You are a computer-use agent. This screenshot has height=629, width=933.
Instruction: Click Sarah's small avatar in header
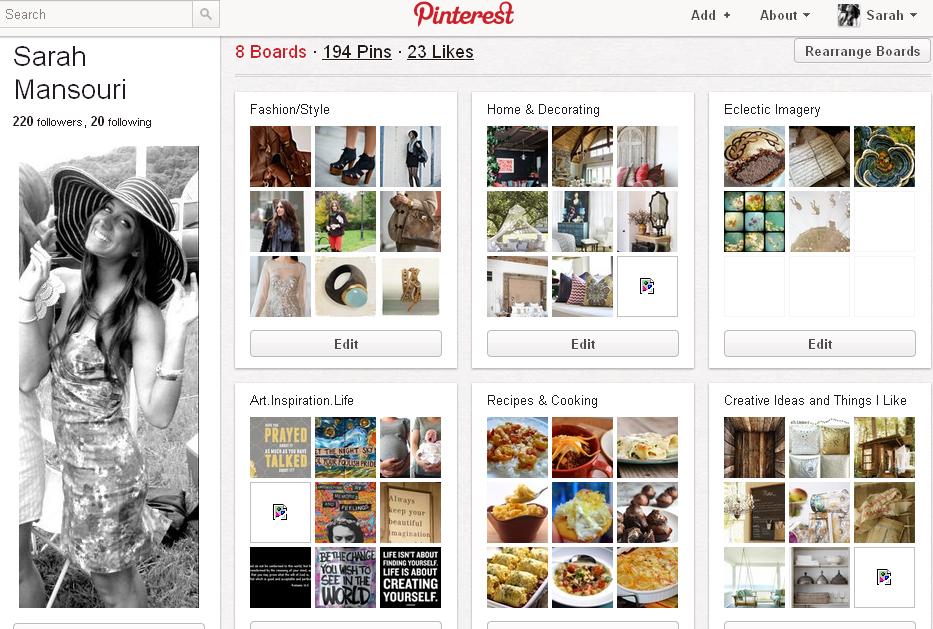[x=849, y=15]
